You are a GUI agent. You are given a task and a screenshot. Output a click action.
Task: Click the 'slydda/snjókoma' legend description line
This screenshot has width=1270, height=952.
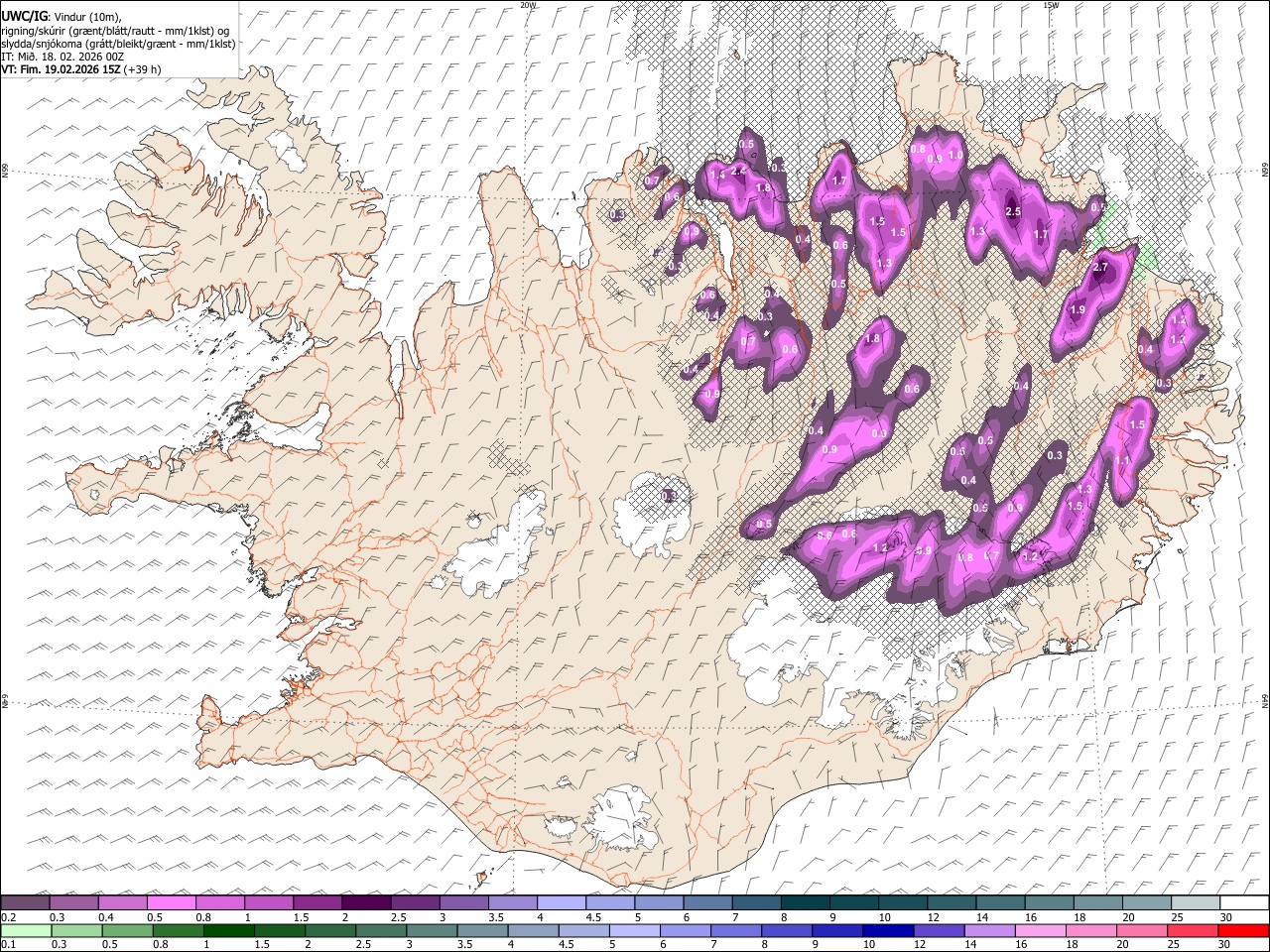point(118,44)
